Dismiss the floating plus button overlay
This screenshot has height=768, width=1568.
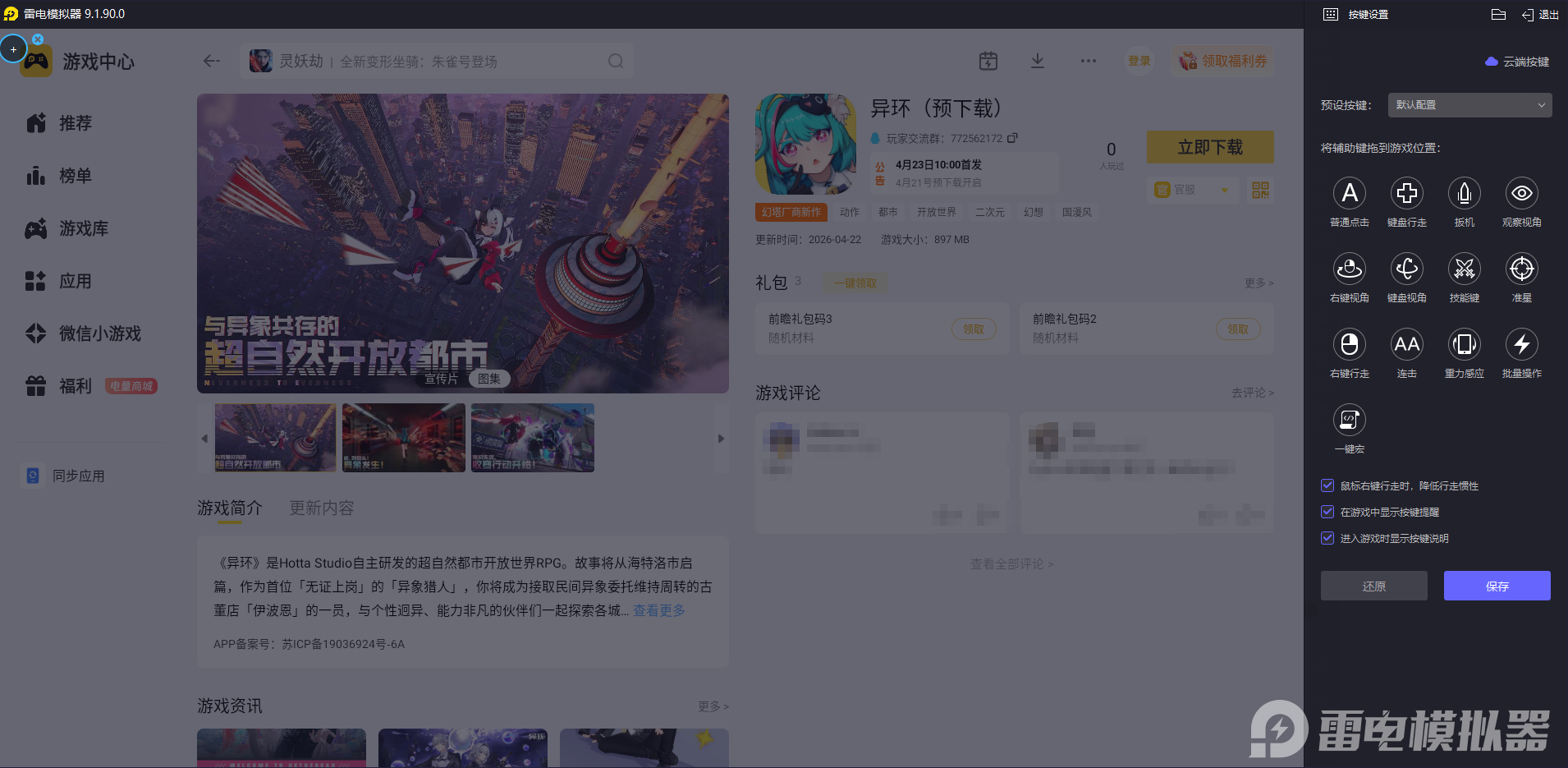[x=38, y=39]
